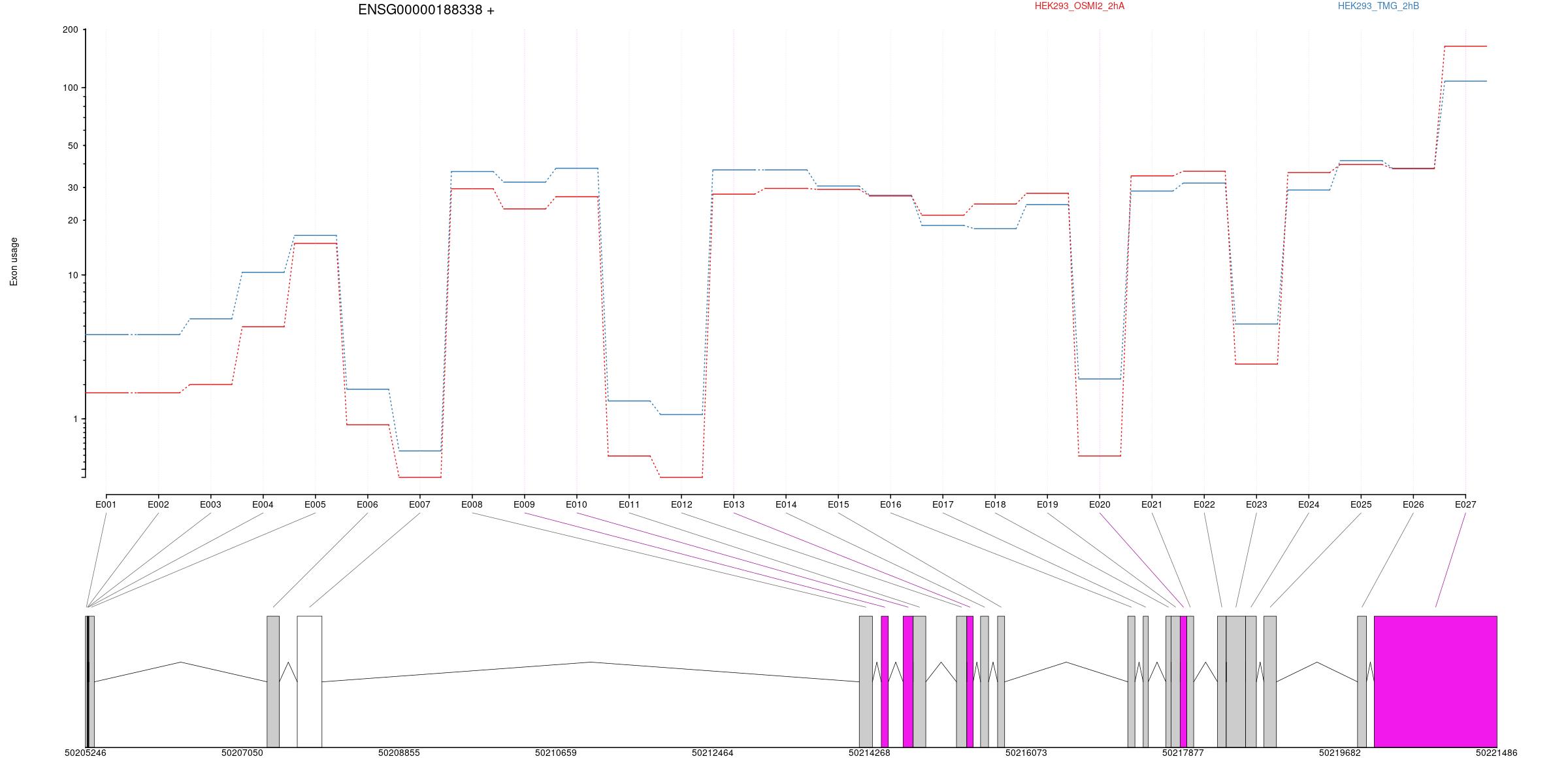Screen dimensions: 1568x784
Task: Click genomic coordinate 50217877
Action: 1183,753
